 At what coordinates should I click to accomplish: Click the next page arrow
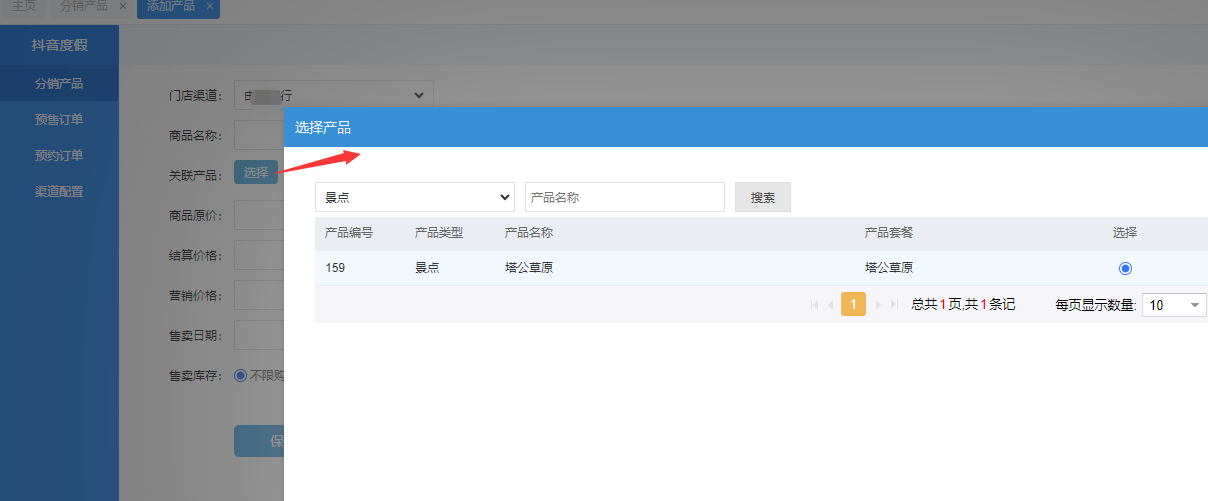878,305
